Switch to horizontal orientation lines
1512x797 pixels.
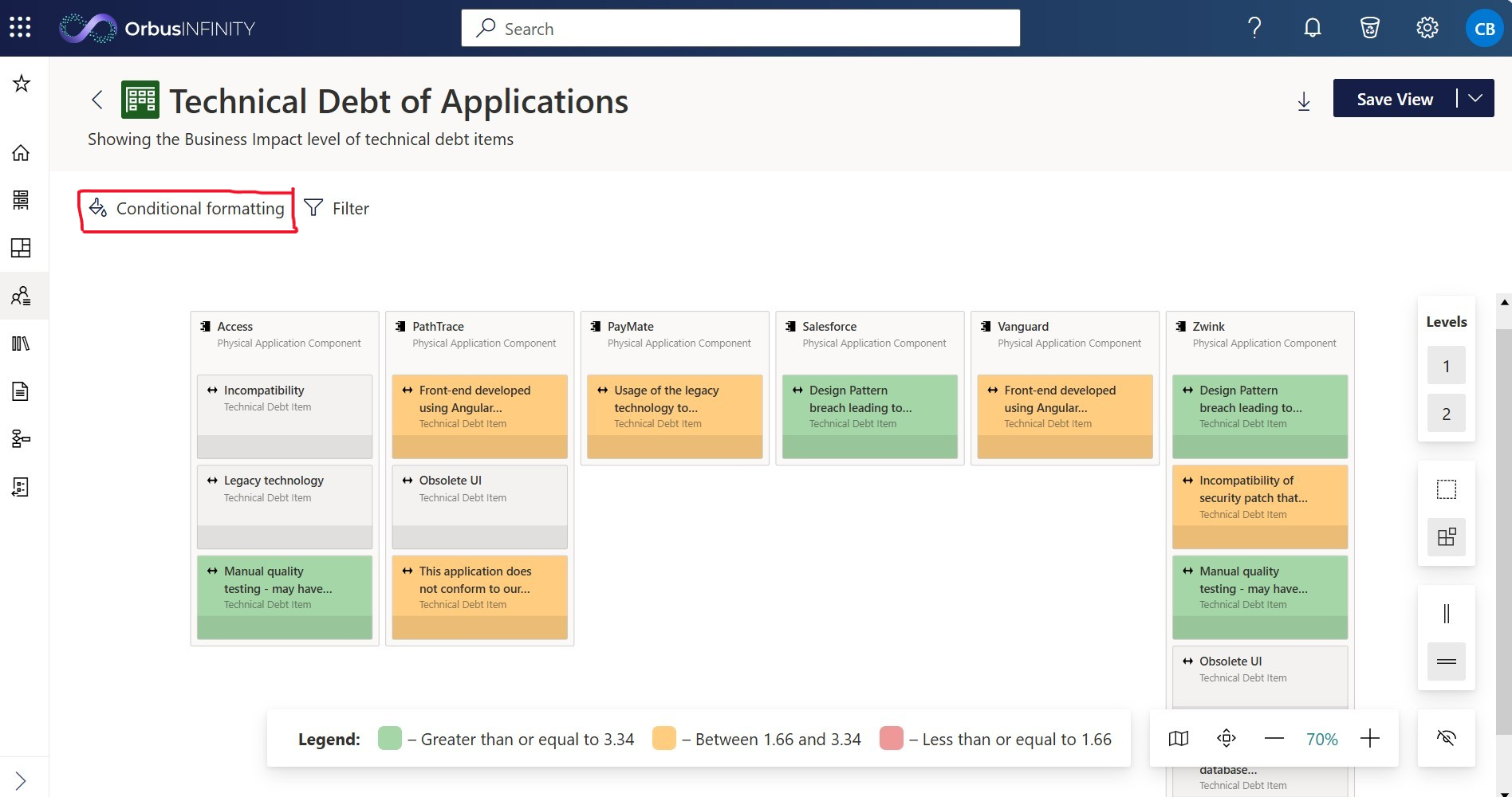(x=1446, y=662)
